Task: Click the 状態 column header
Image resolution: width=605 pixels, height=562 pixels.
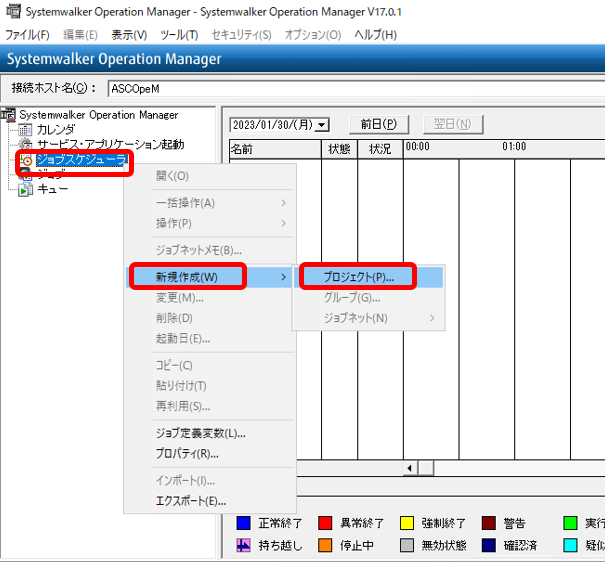Action: [x=340, y=149]
